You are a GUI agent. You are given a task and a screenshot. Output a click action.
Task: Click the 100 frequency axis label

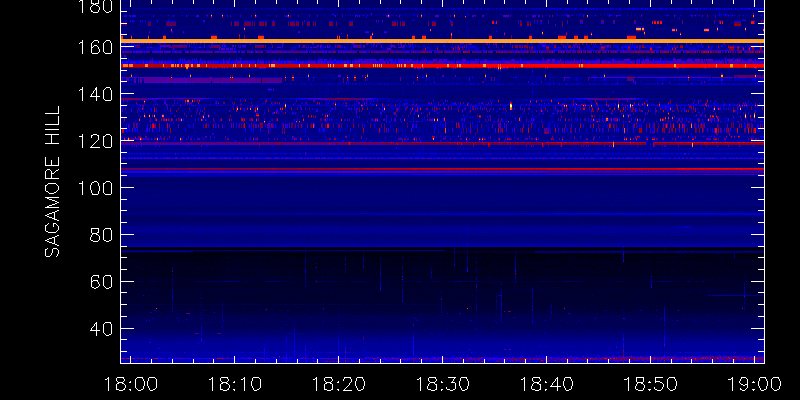[x=94, y=188]
